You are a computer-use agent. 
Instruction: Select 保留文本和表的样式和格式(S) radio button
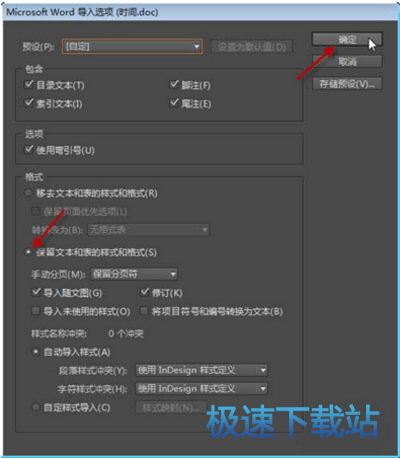[x=29, y=252]
